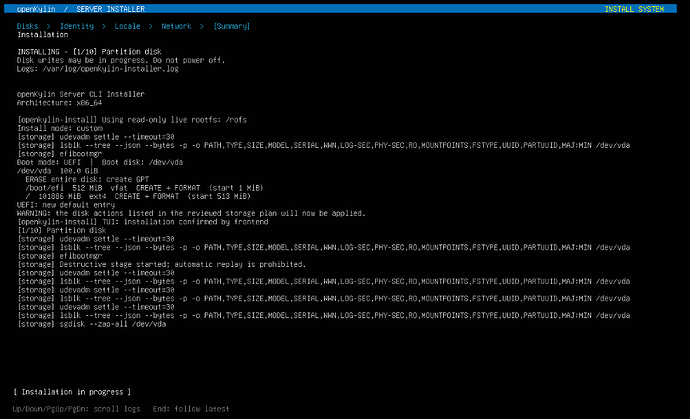Click '/dev/vda 100.0 GiB' line
The width and height of the screenshot is (690, 419).
(x=58, y=171)
